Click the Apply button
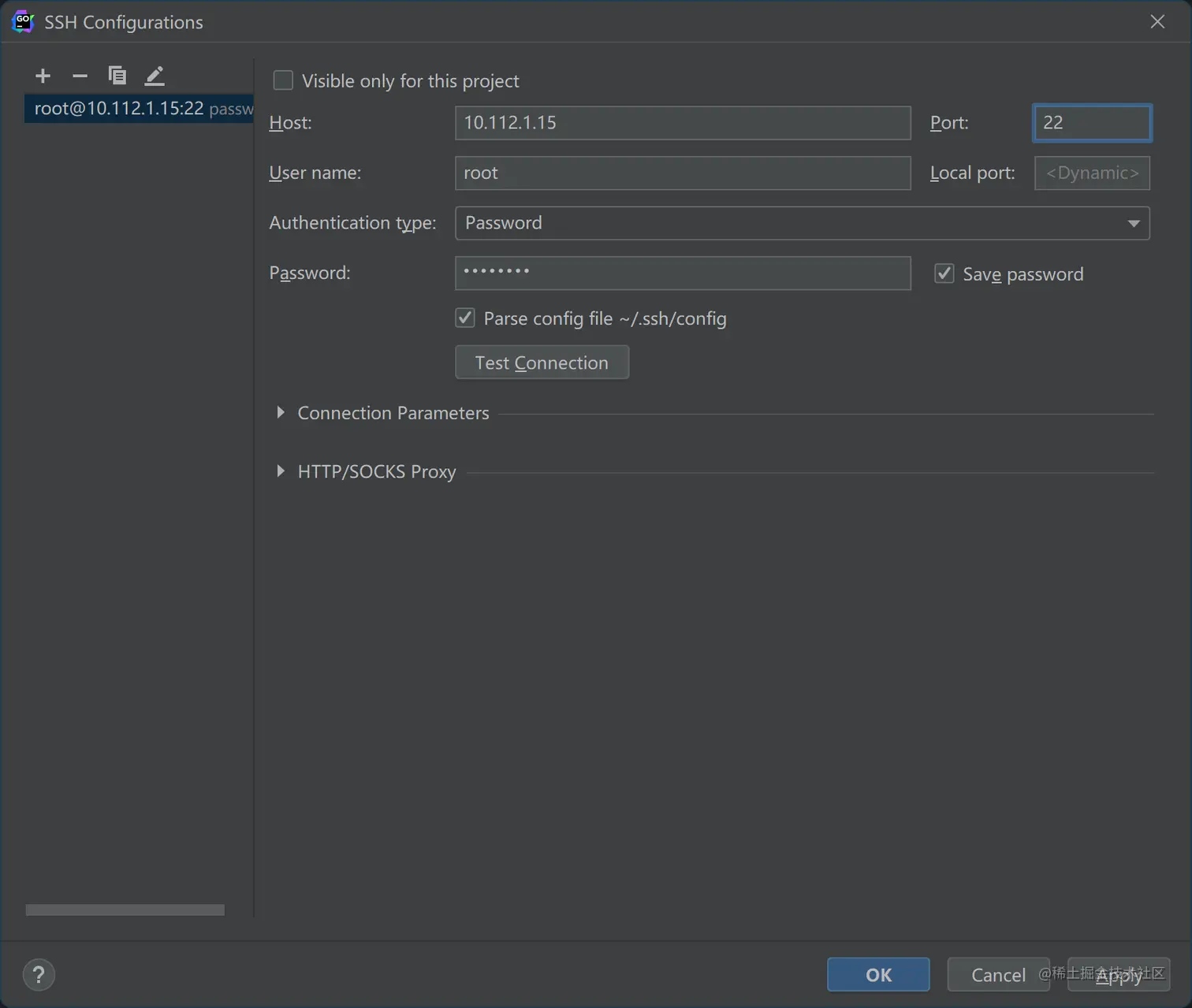 tap(1119, 975)
